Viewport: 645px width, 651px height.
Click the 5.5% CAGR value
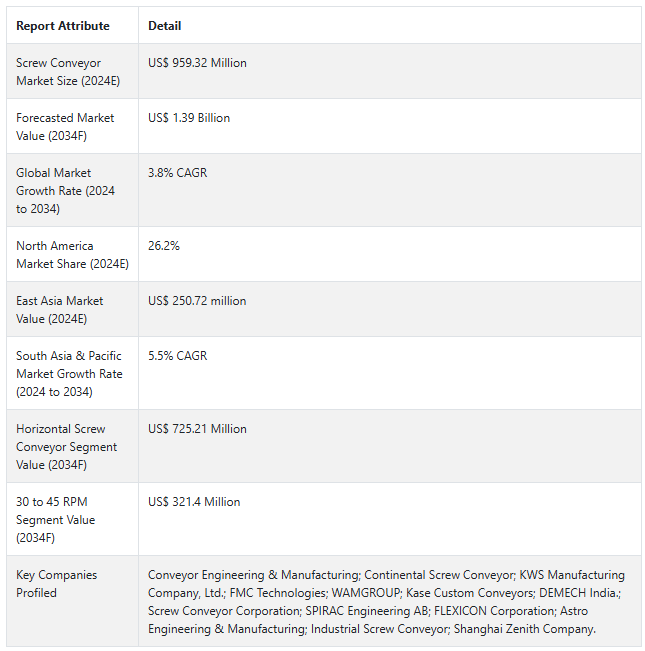point(178,356)
